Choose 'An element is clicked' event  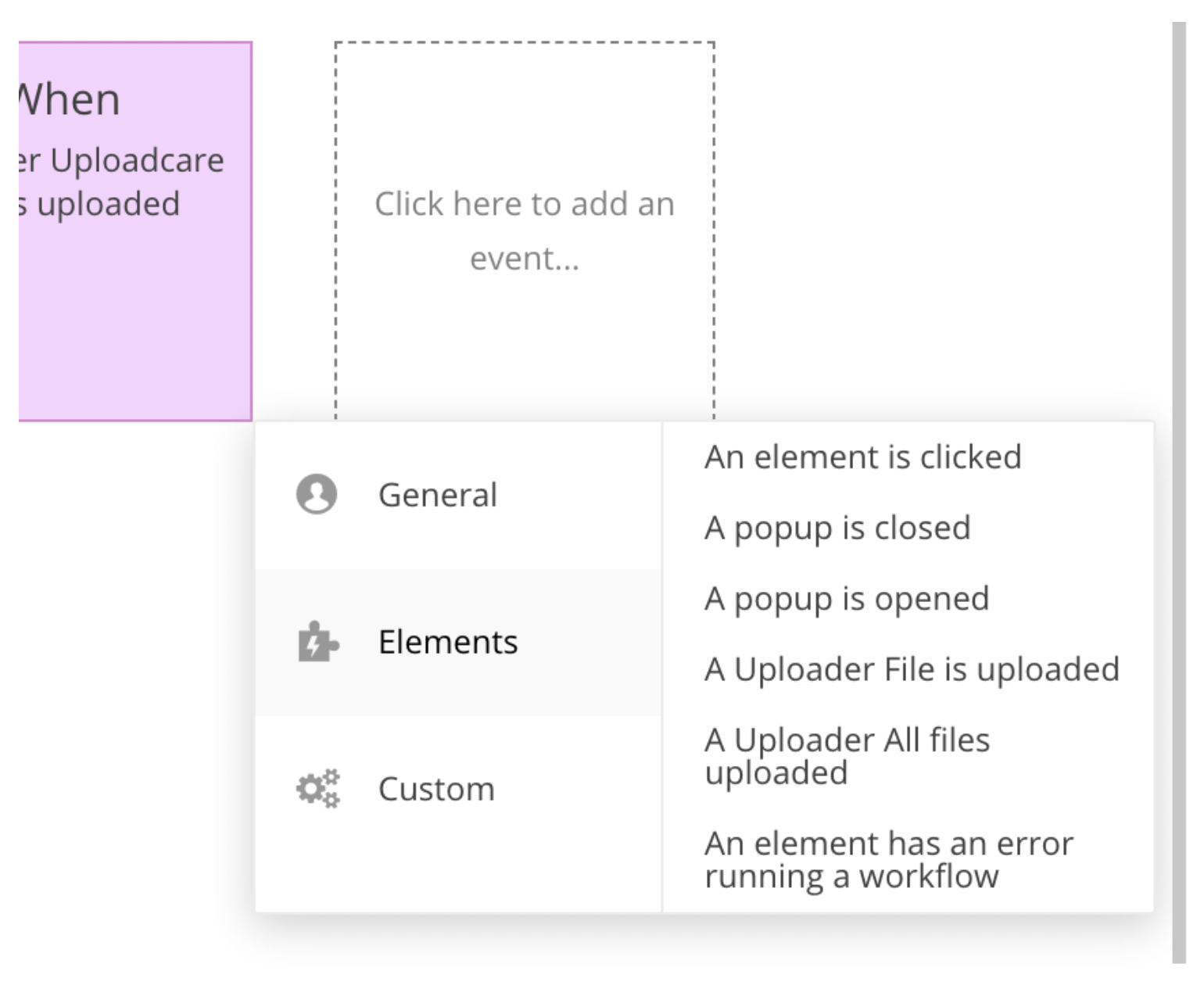click(862, 457)
